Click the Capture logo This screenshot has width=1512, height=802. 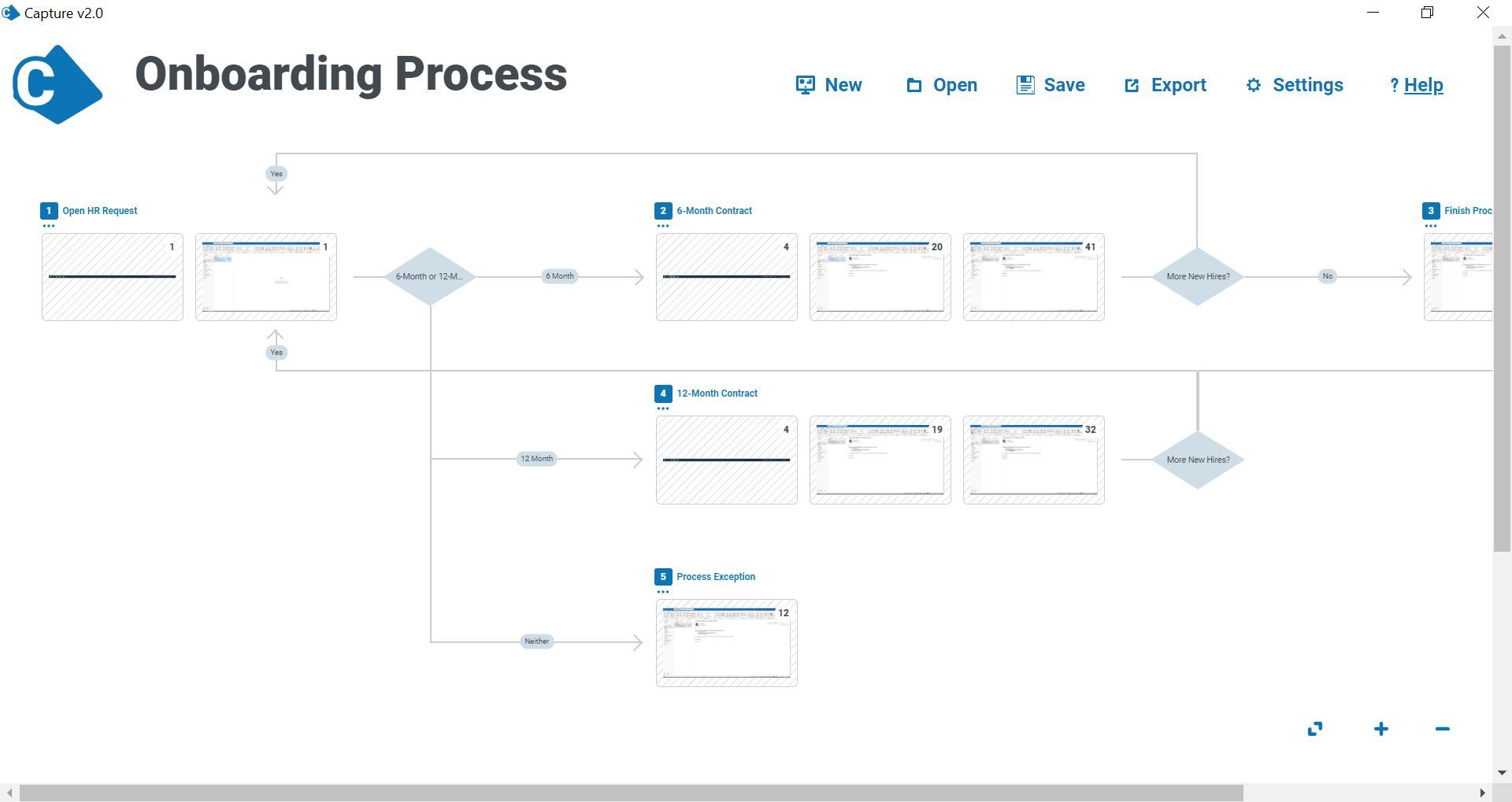coord(57,84)
